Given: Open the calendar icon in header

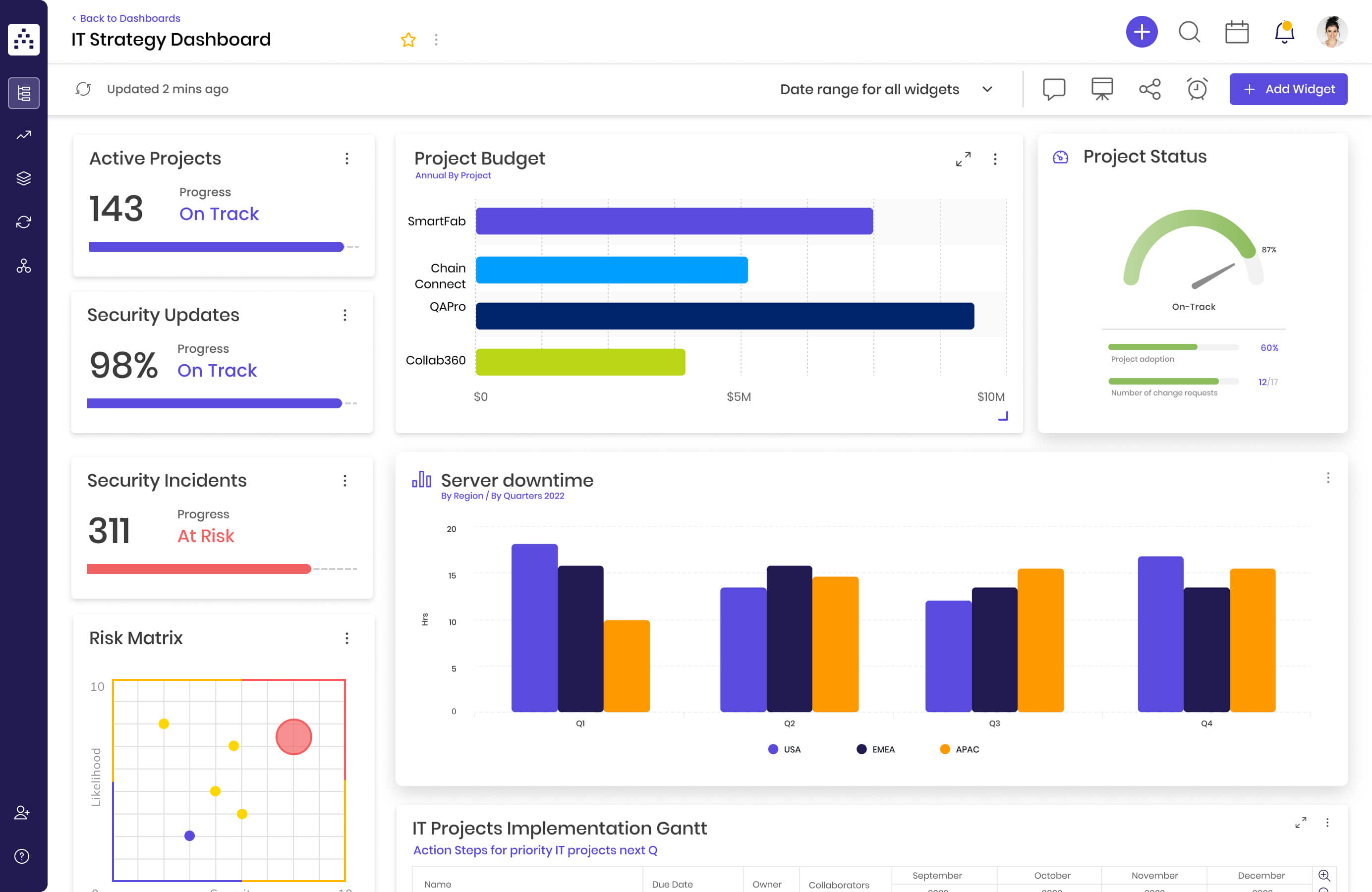Looking at the screenshot, I should (1237, 32).
